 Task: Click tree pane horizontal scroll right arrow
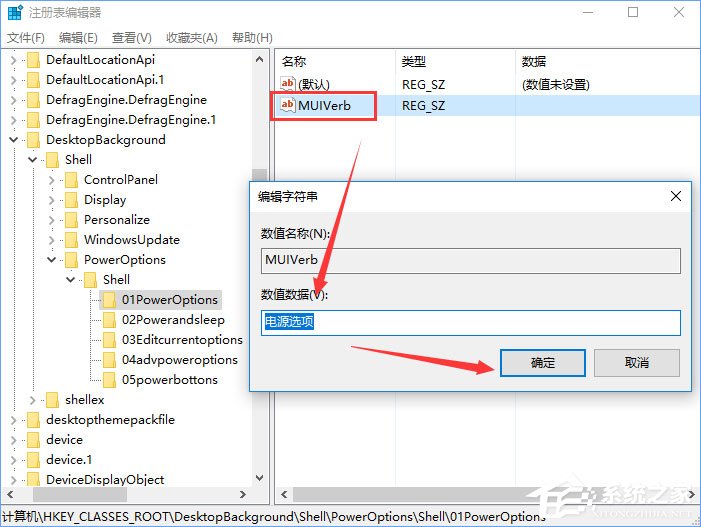243,495
